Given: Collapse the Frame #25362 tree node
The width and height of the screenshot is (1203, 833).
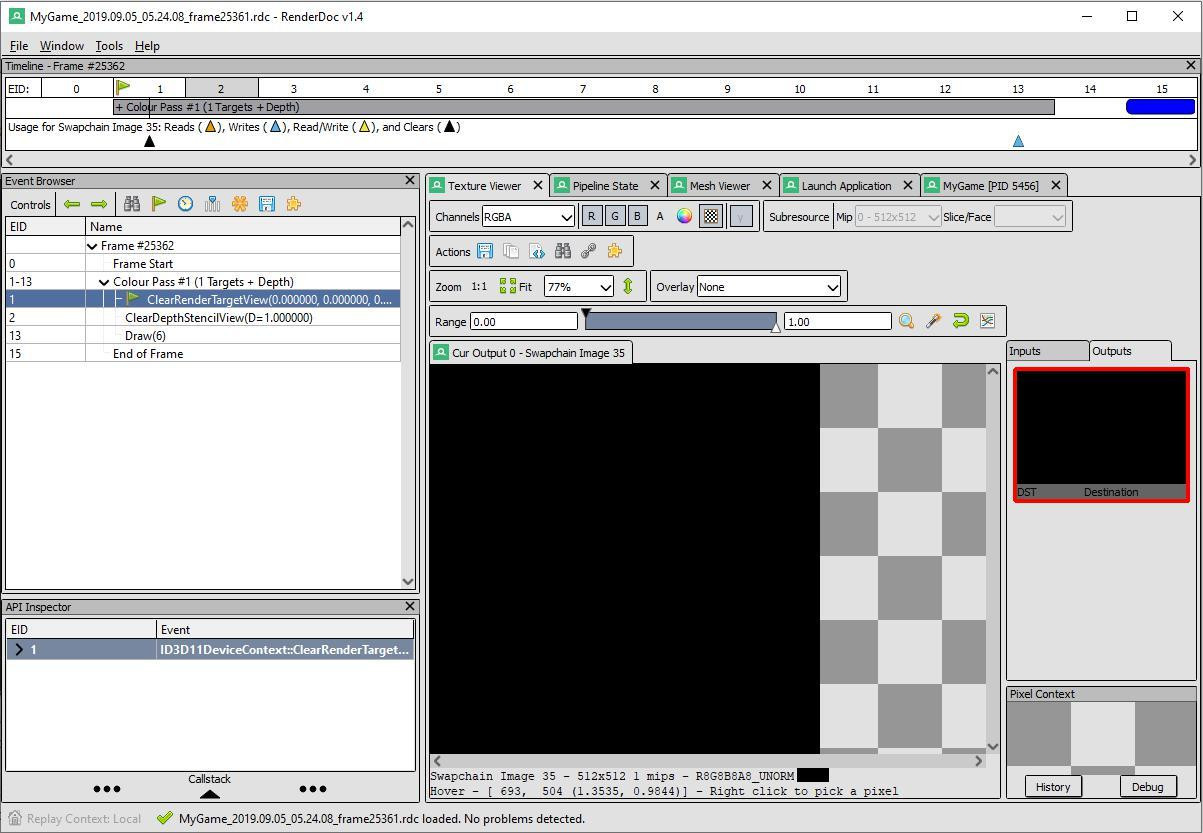Looking at the screenshot, I should (x=92, y=246).
